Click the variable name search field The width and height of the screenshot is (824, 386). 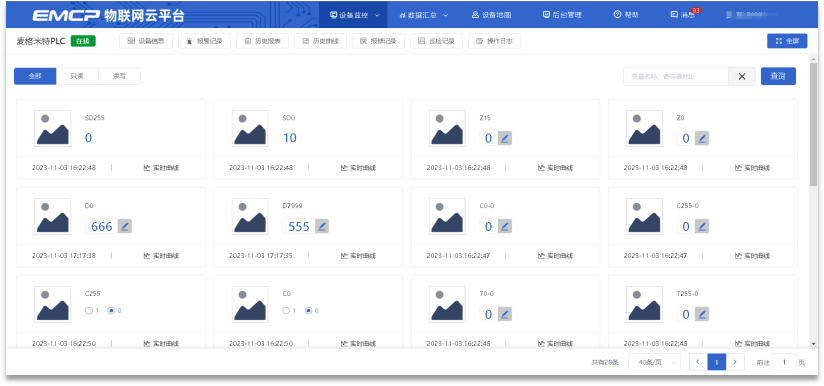point(676,76)
